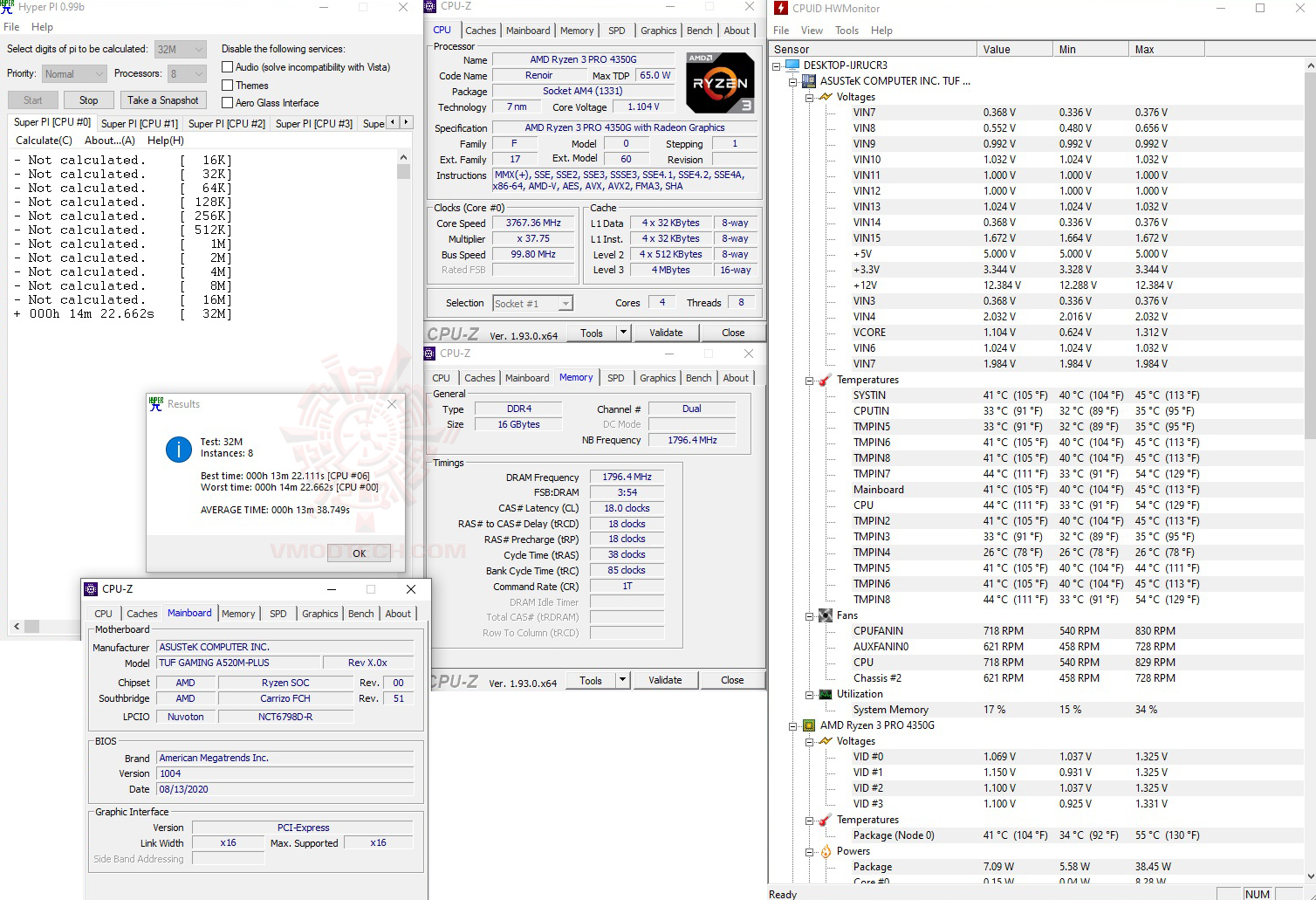1316x900 pixels.
Task: Click the thermometer icon above Package (Node 0)
Action: pyautogui.click(x=826, y=820)
